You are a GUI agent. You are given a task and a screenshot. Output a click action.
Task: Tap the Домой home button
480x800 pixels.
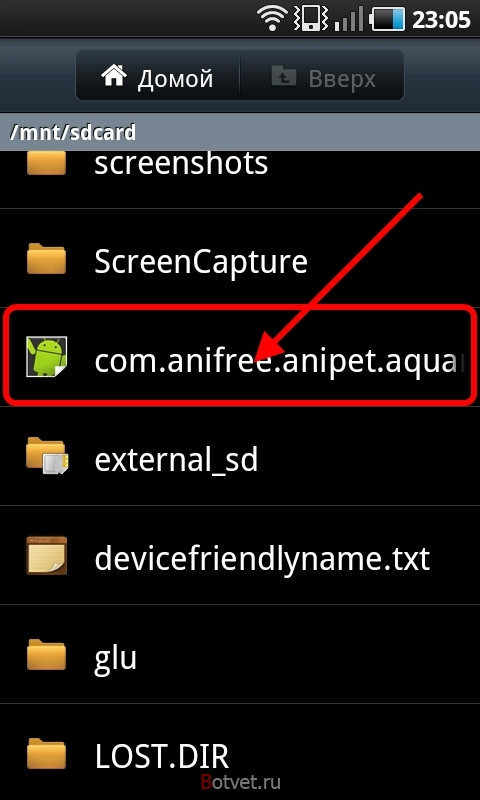tap(158, 78)
